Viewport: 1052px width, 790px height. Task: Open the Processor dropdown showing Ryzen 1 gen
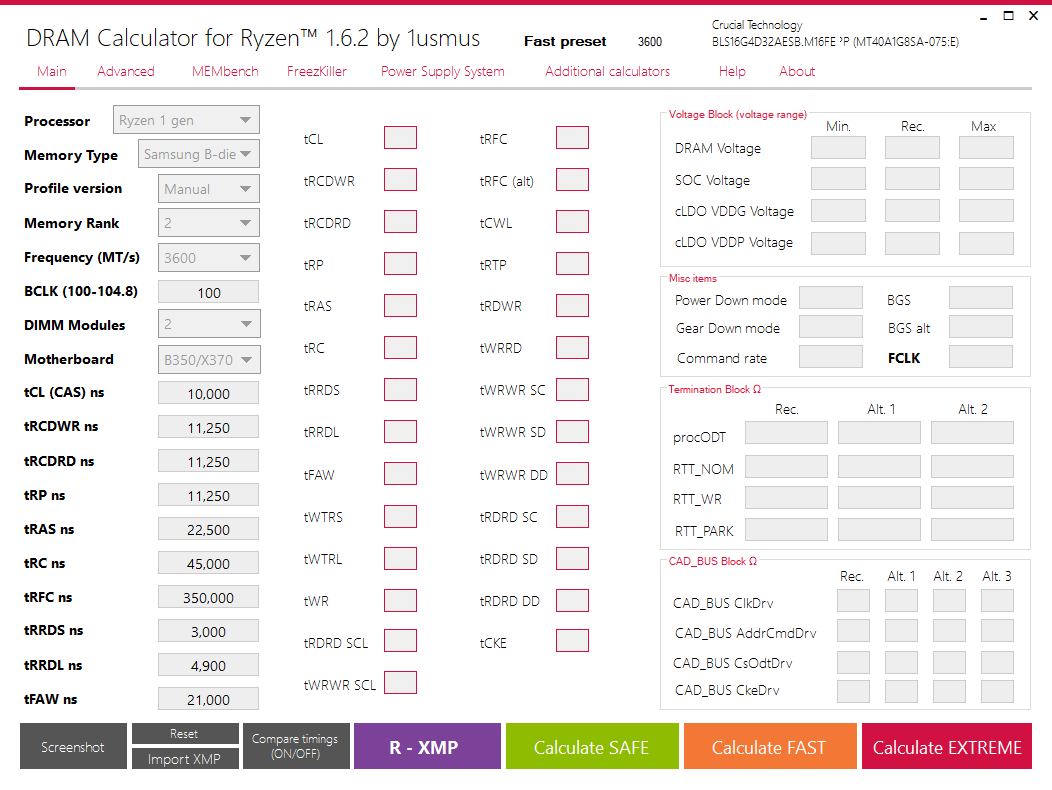(186, 120)
